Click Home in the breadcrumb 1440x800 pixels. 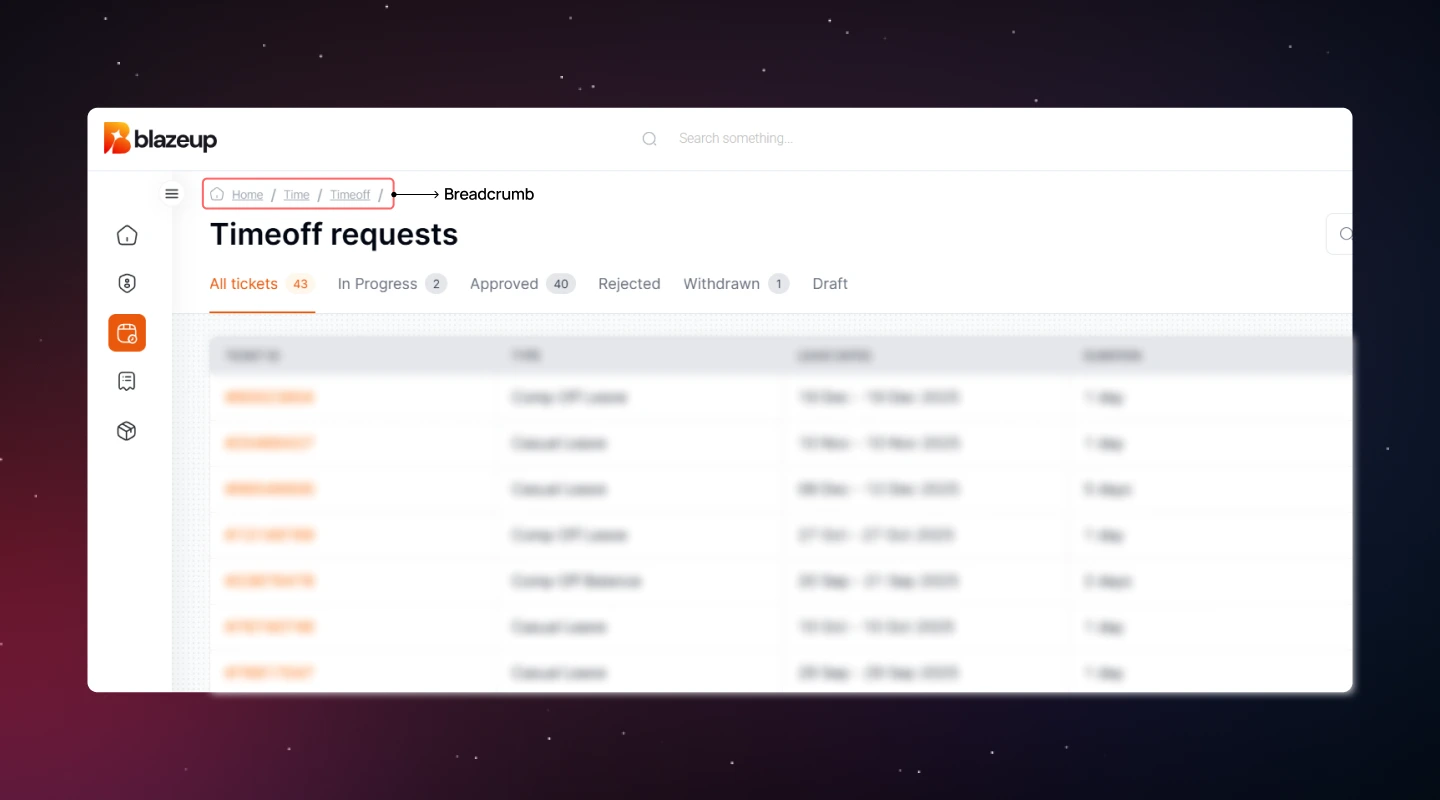coord(247,194)
